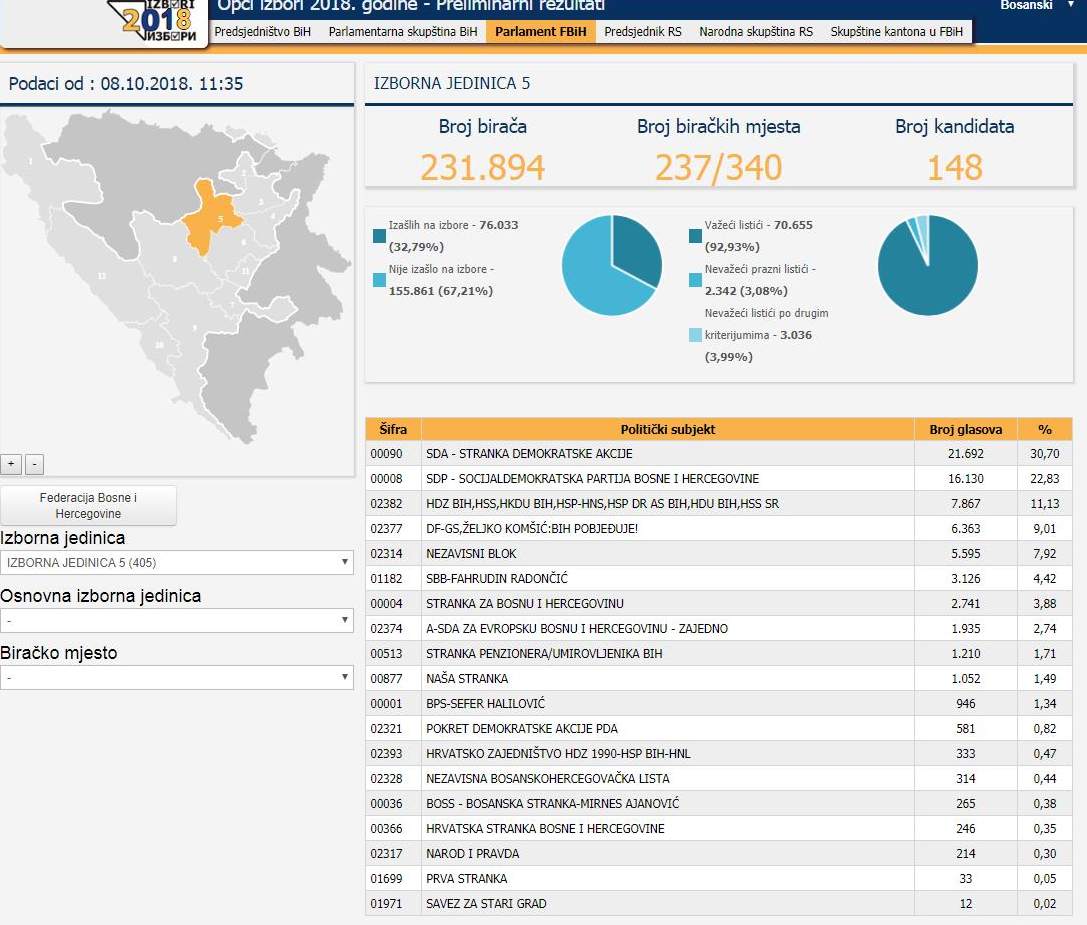Image resolution: width=1087 pixels, height=925 pixels.
Task: Click the valid ballots pie chart
Action: click(928, 265)
